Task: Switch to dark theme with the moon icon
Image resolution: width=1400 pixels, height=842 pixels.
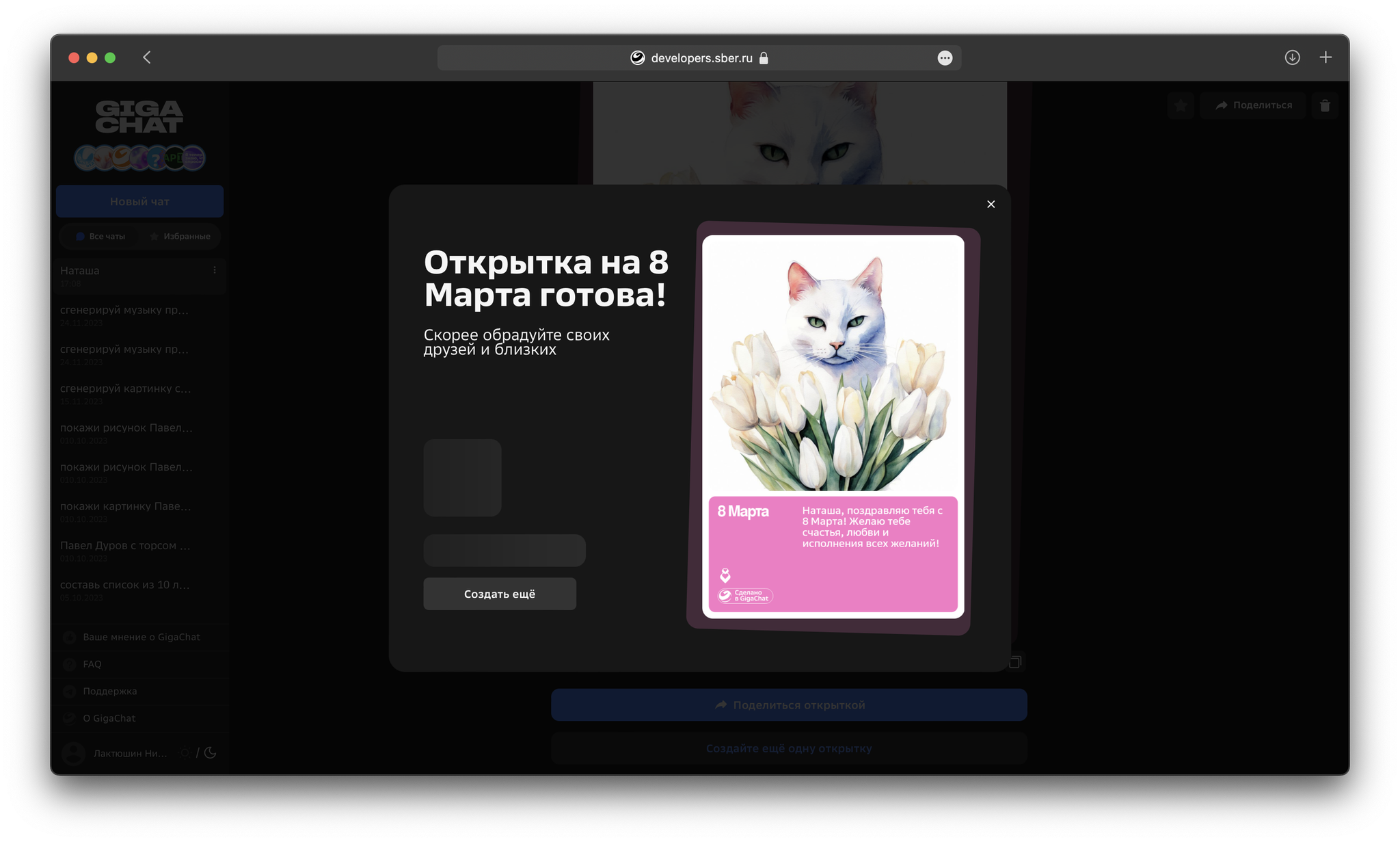Action: pos(211,753)
